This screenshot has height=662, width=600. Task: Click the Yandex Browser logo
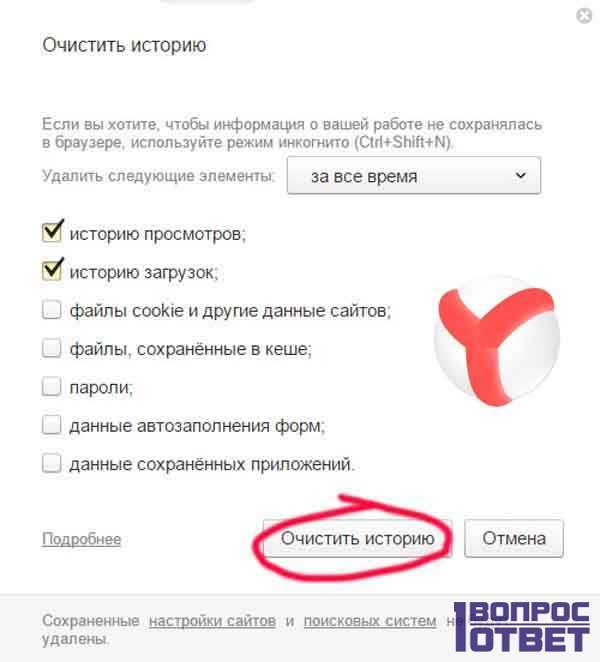[x=497, y=341]
